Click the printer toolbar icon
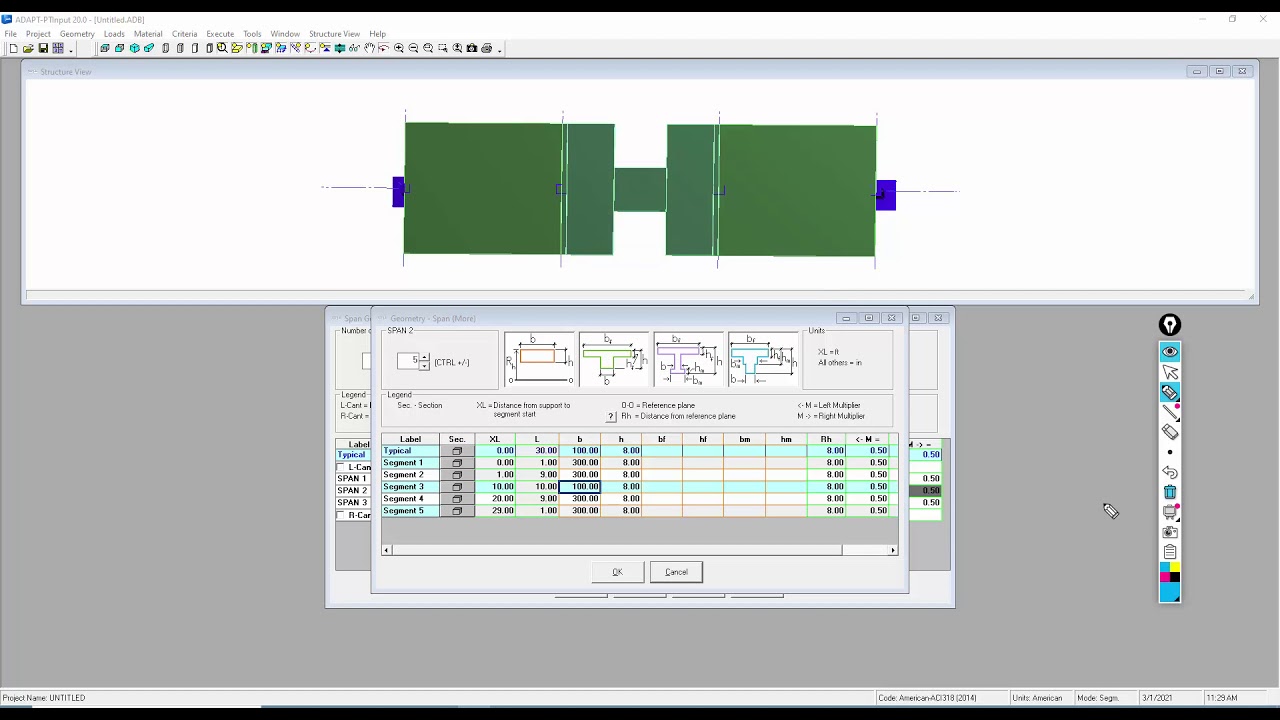 click(487, 48)
